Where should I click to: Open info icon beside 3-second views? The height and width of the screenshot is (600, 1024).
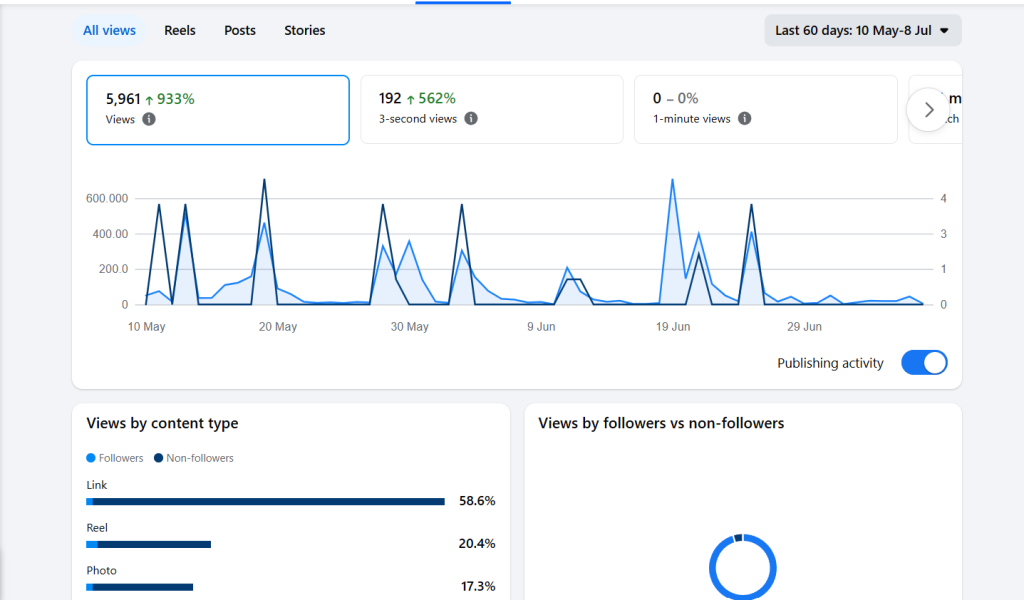point(471,118)
